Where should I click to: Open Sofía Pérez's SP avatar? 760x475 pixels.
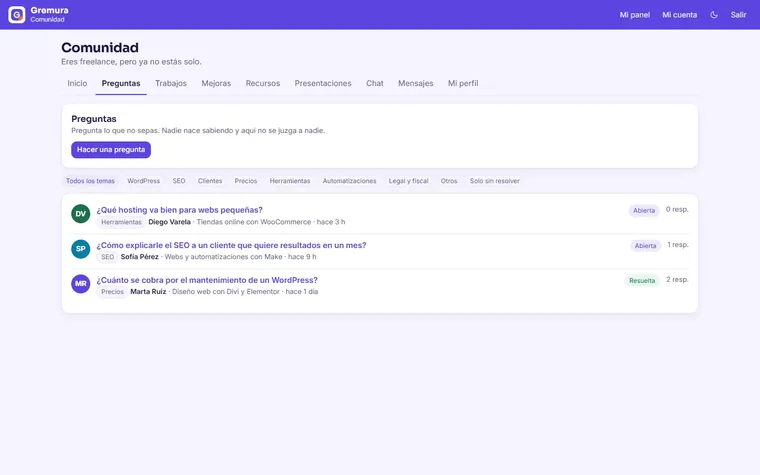(x=80, y=249)
